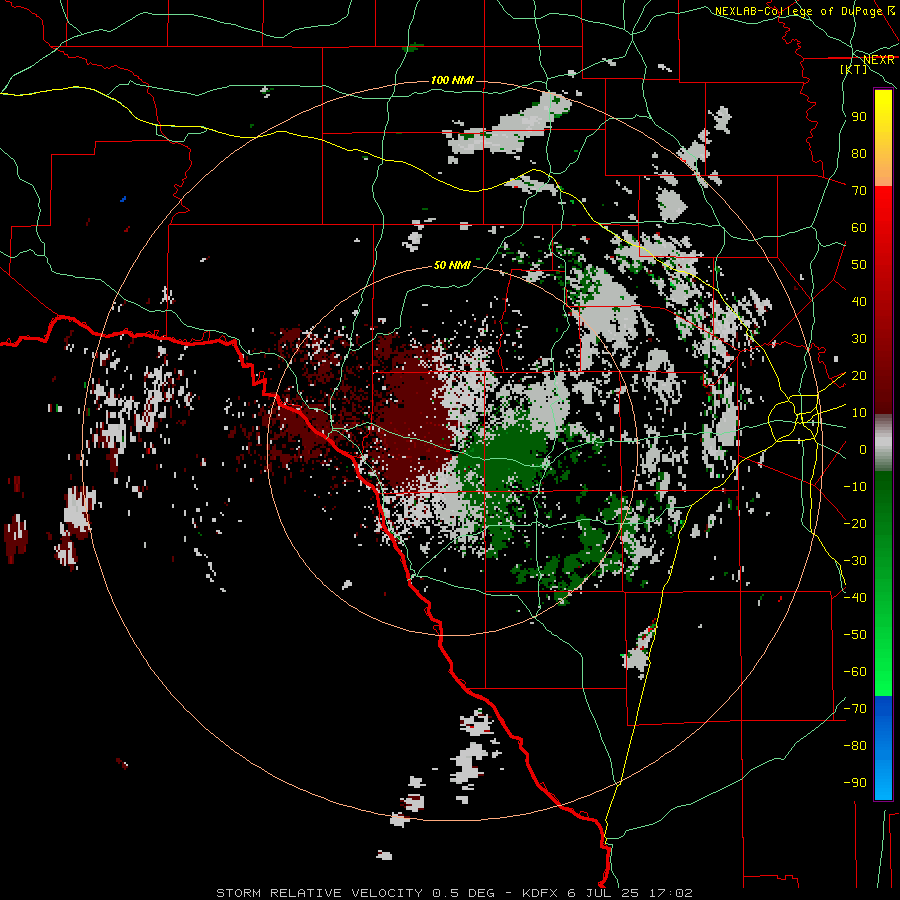Click the "-20" scale value
Image resolution: width=900 pixels, height=900 pixels.
(855, 523)
